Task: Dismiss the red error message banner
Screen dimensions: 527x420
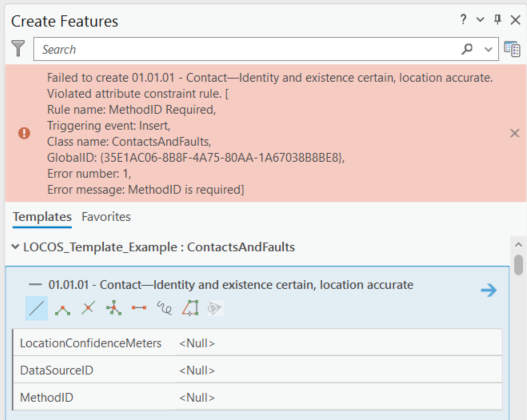Action: (x=515, y=133)
